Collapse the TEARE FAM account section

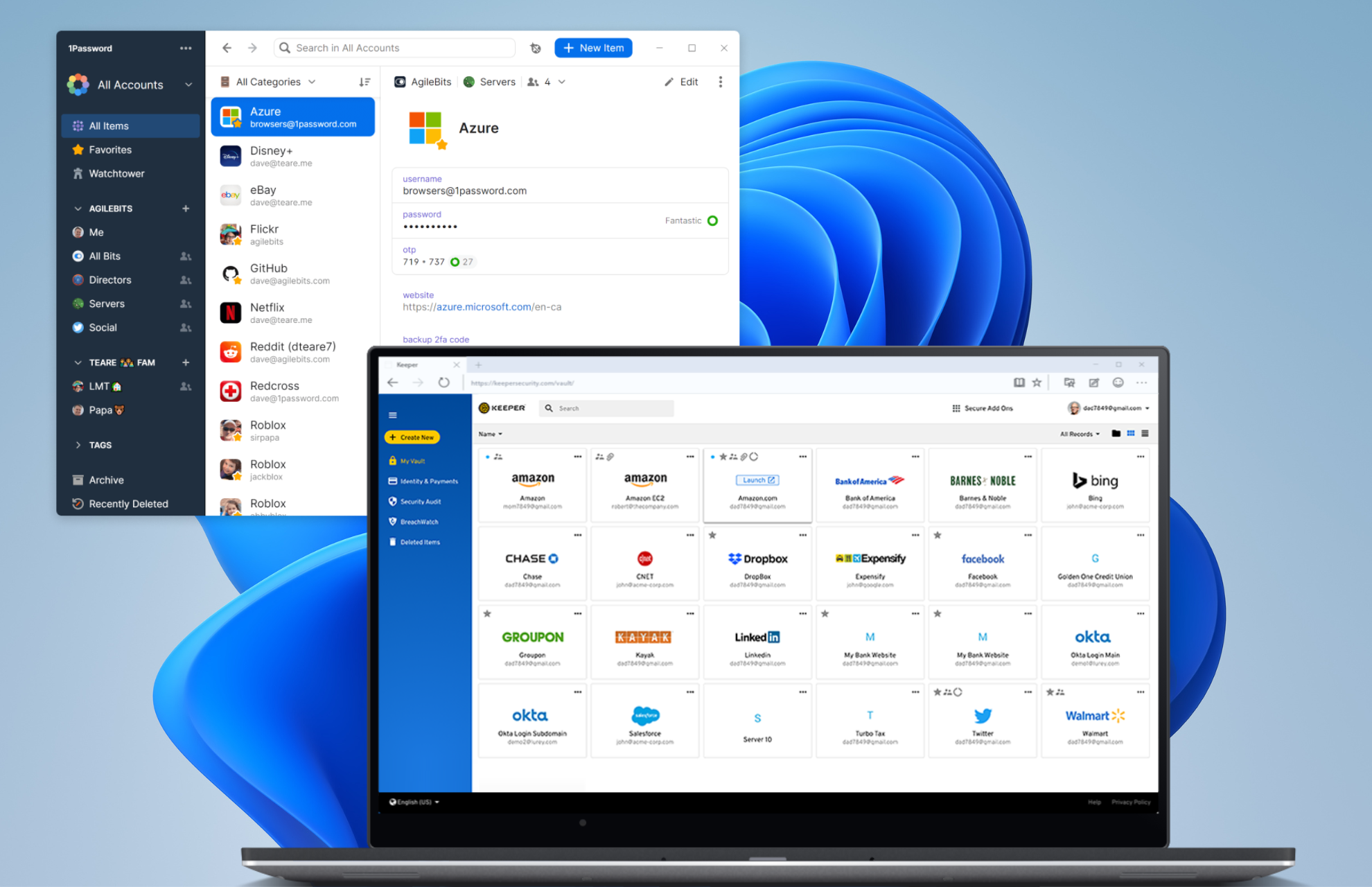pos(78,362)
